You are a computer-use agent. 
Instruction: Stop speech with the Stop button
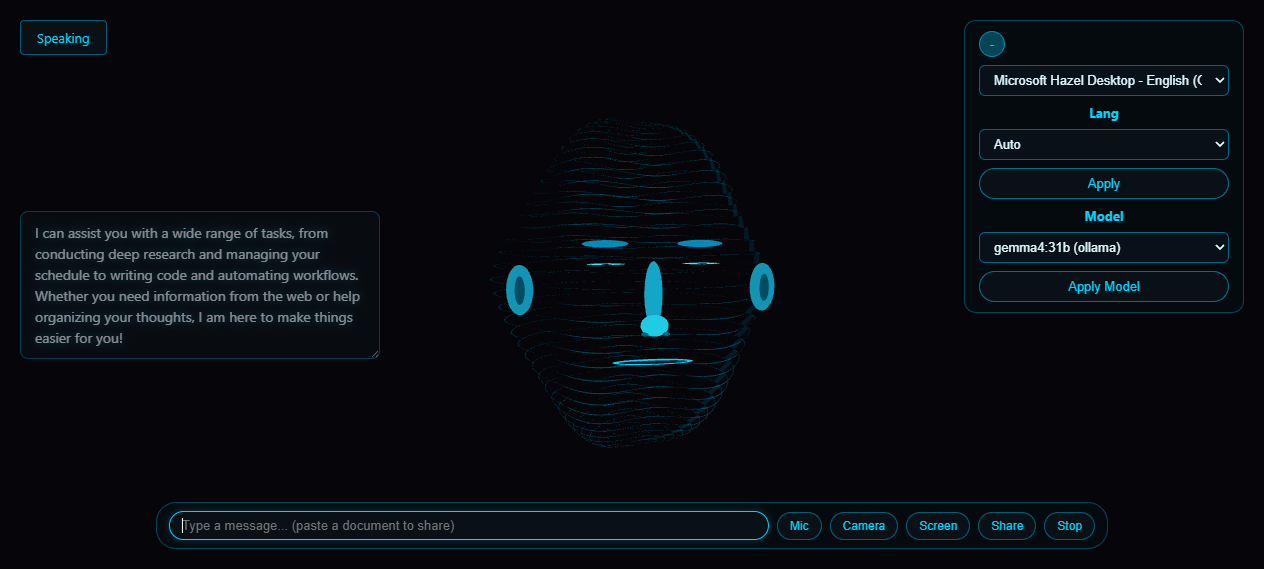pyautogui.click(x=1069, y=525)
